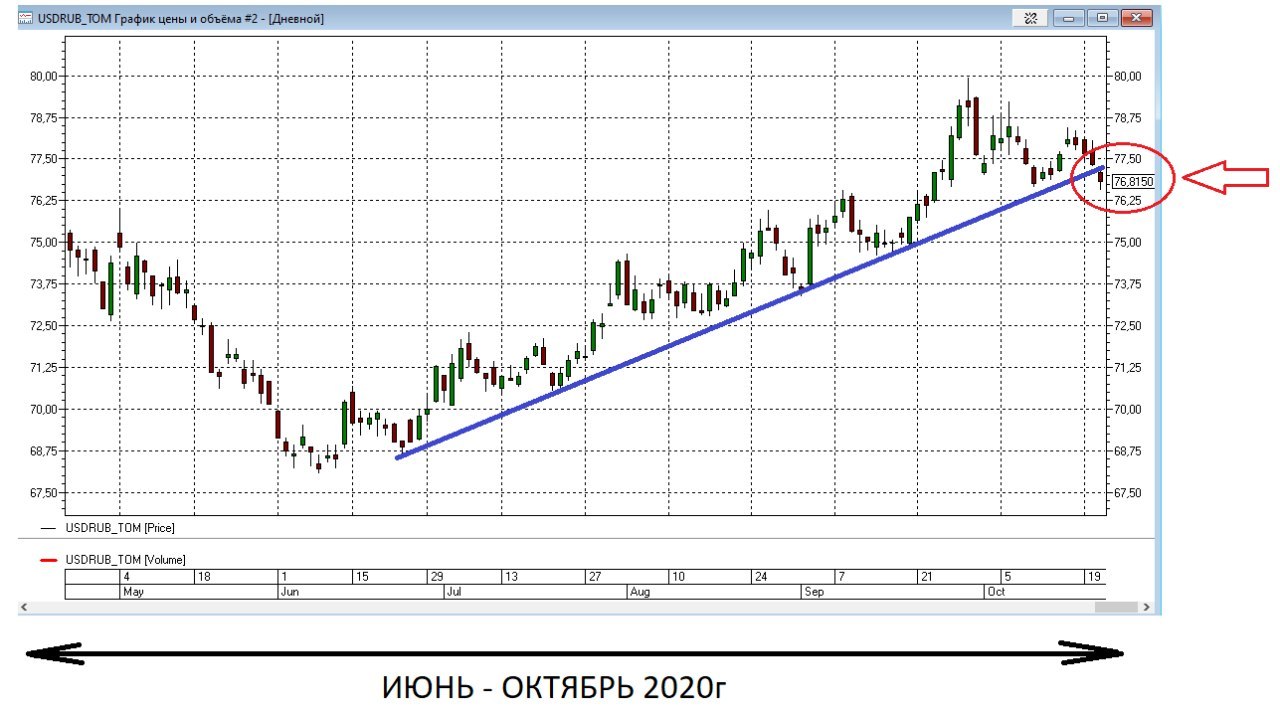The width and height of the screenshot is (1280, 711).
Task: Click the left axis value 80,00
Action: [43, 76]
